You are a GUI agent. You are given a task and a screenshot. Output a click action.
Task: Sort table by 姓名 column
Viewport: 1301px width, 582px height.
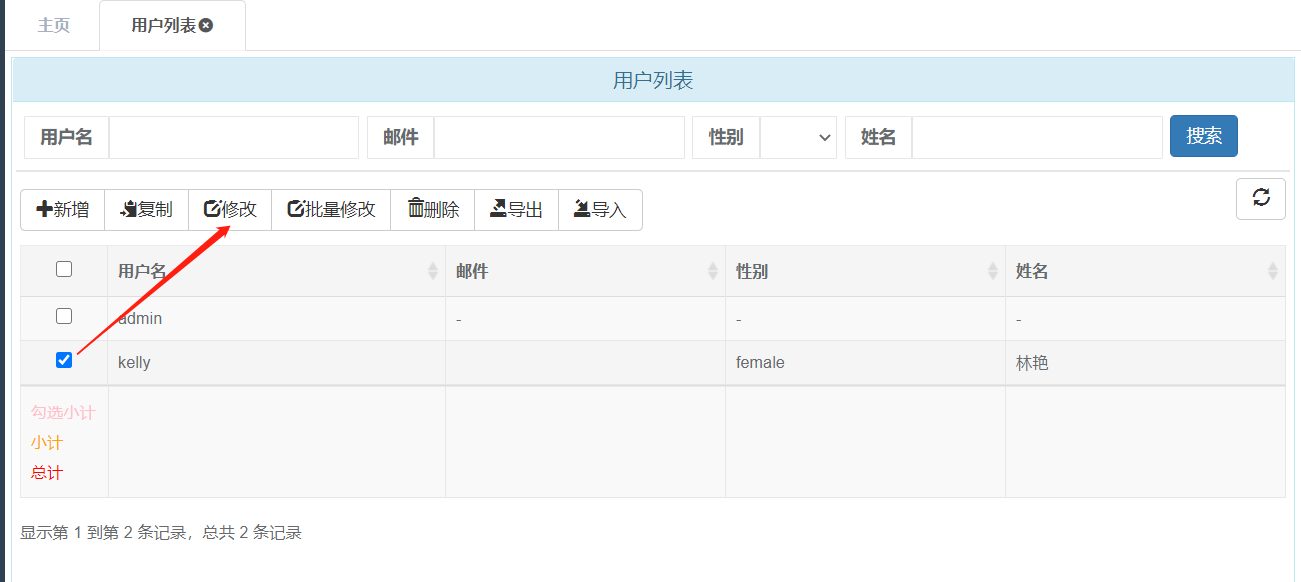coord(1146,271)
